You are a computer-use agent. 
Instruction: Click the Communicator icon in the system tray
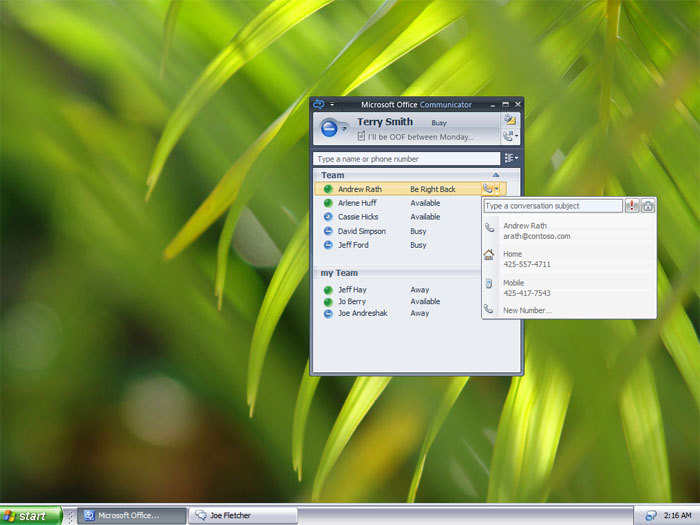point(650,516)
